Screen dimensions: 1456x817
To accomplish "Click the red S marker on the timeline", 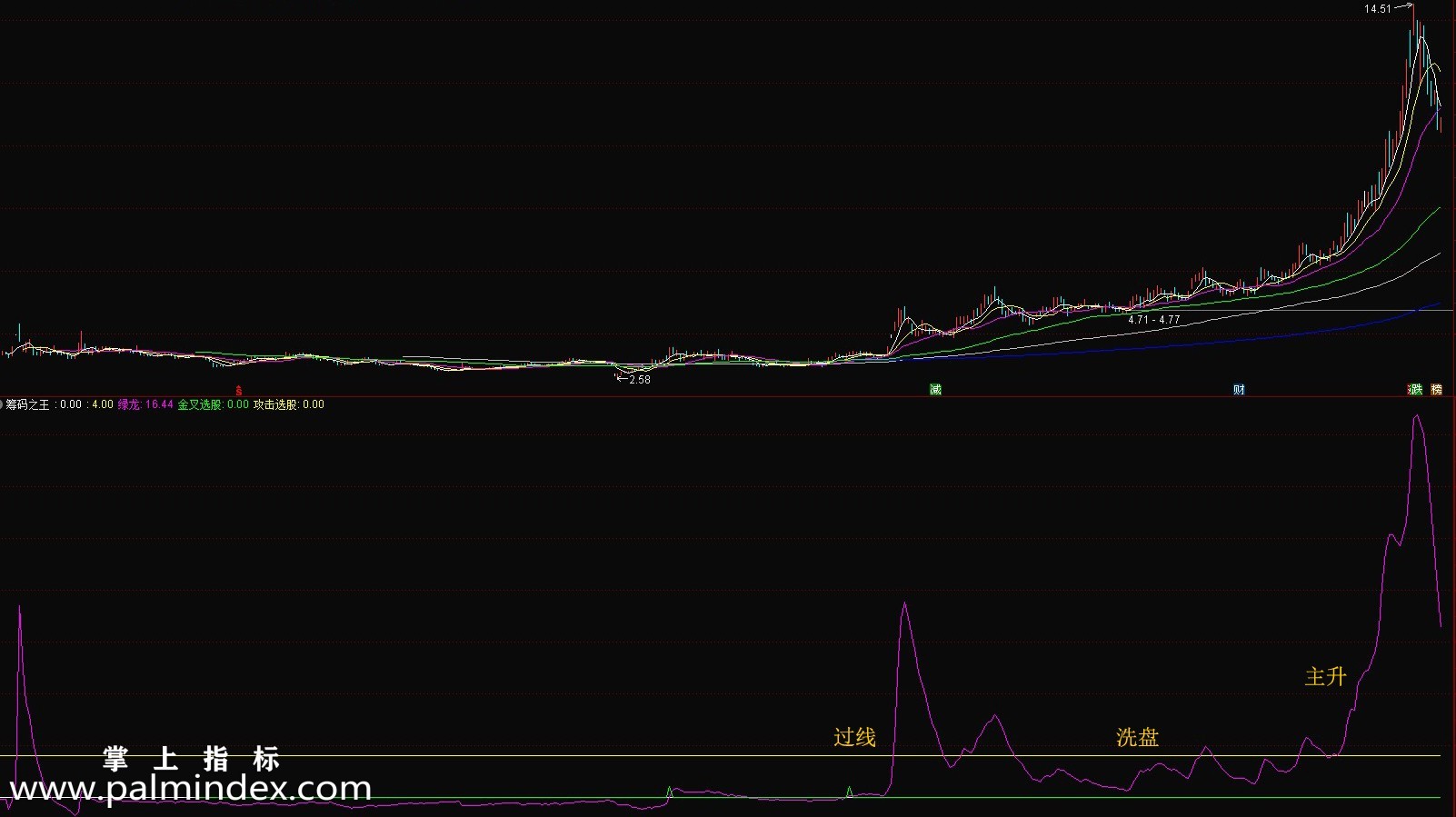I will (239, 391).
